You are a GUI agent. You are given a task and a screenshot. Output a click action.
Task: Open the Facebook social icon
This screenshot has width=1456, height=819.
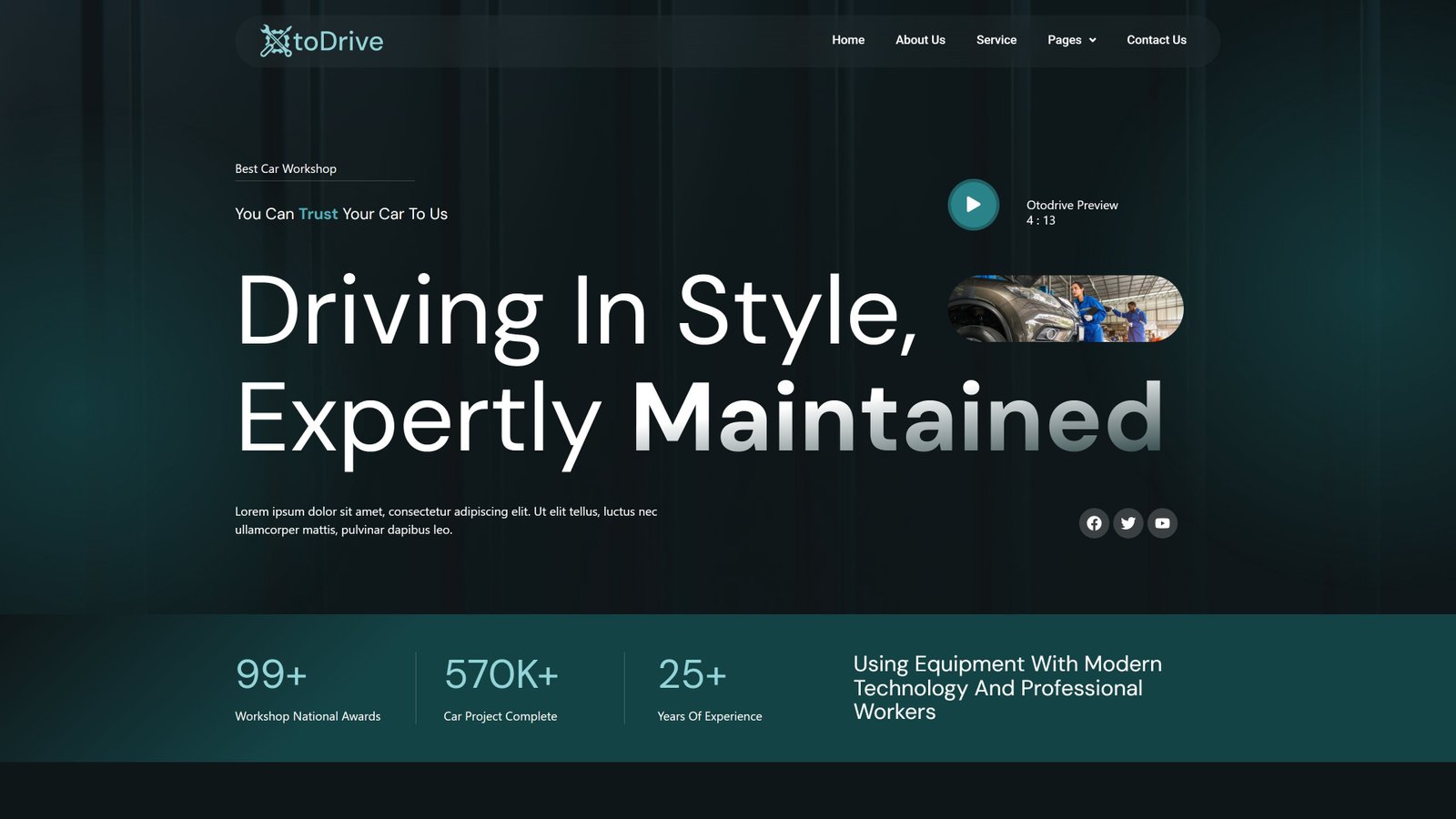[x=1094, y=523]
